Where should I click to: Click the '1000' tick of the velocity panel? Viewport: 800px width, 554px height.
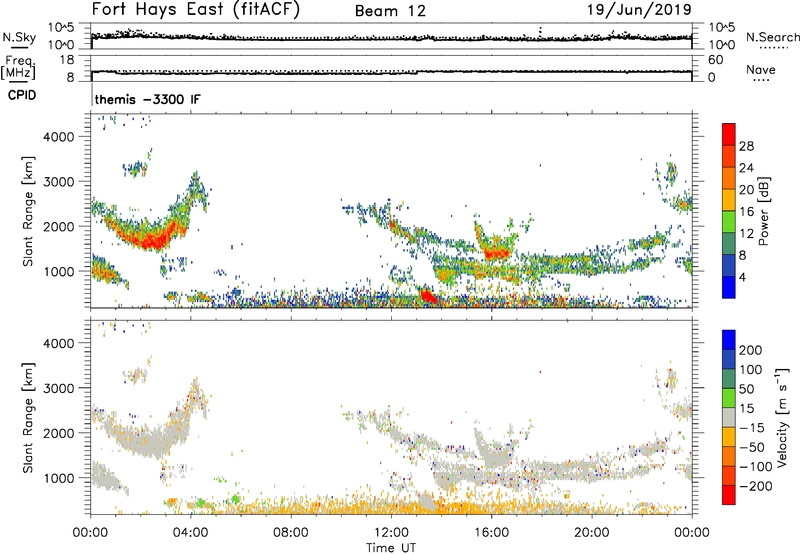[58, 478]
